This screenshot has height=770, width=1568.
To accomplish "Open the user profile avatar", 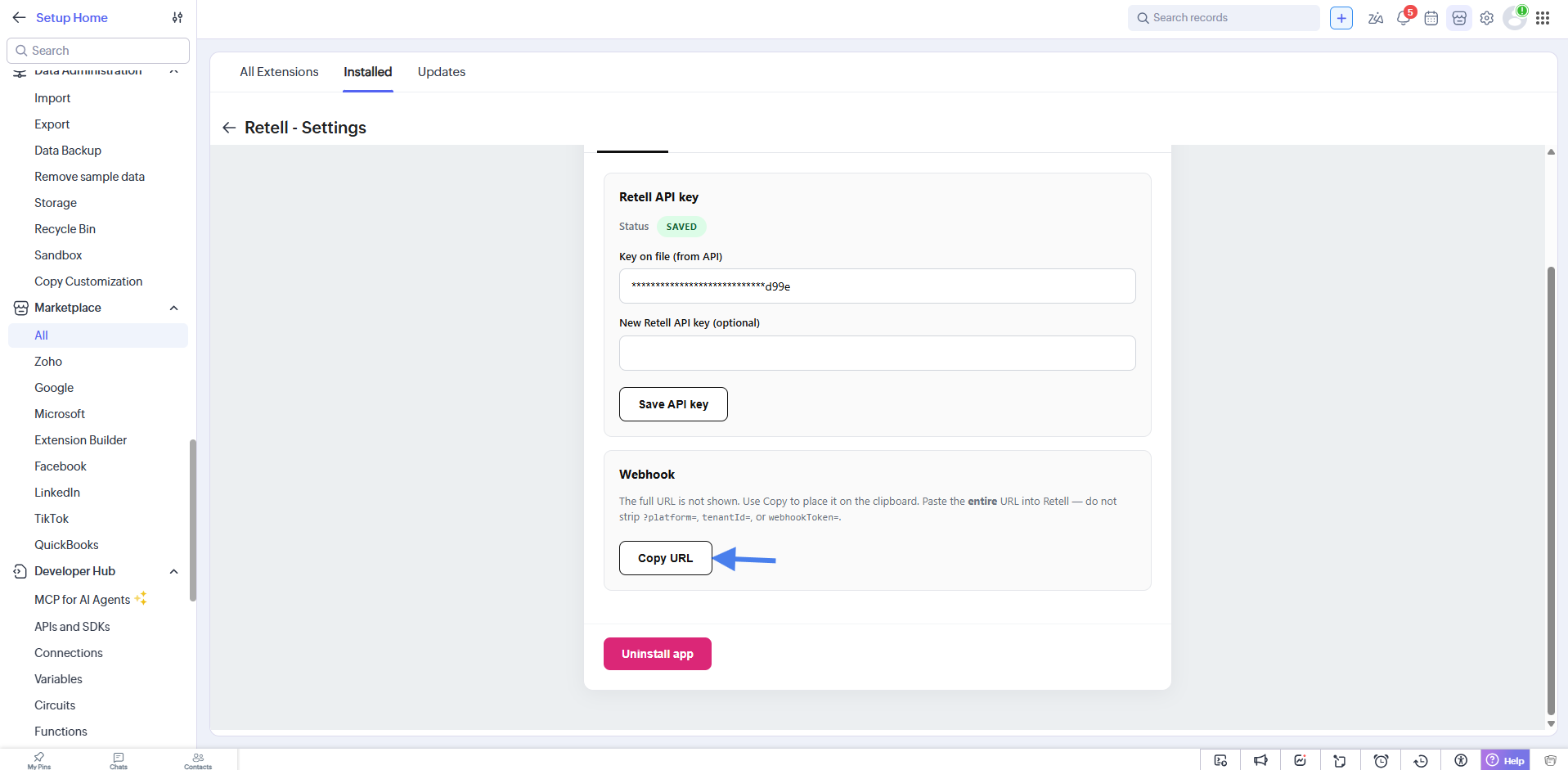I will [x=1515, y=18].
